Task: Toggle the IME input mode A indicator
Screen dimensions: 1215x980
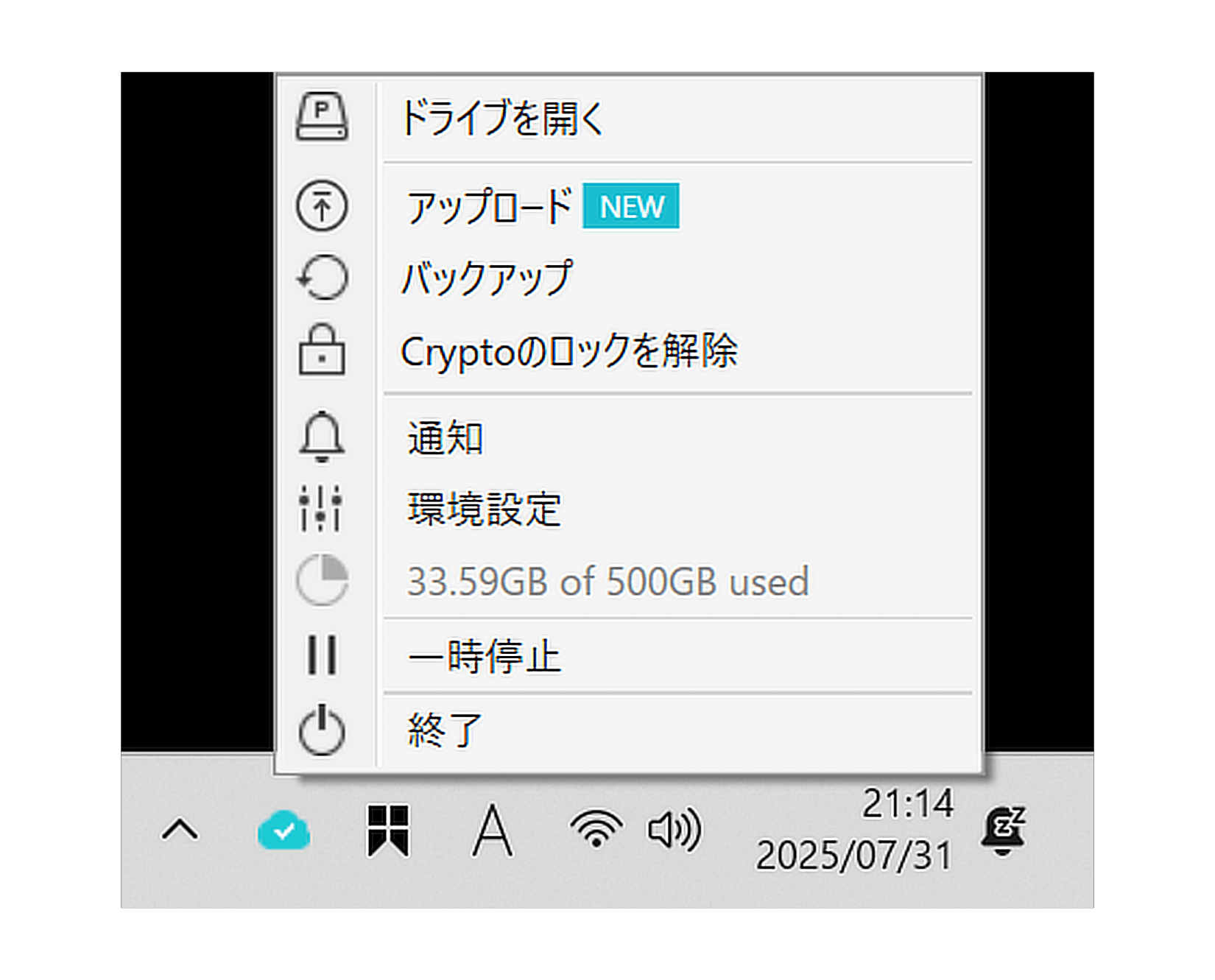Action: tap(492, 831)
